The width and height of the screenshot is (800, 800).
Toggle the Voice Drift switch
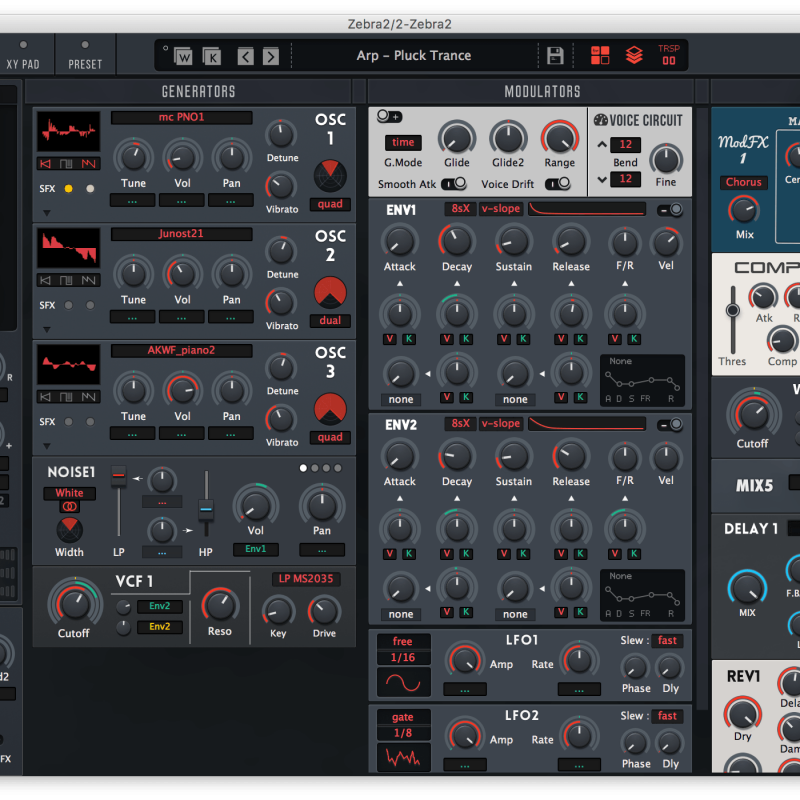click(557, 184)
